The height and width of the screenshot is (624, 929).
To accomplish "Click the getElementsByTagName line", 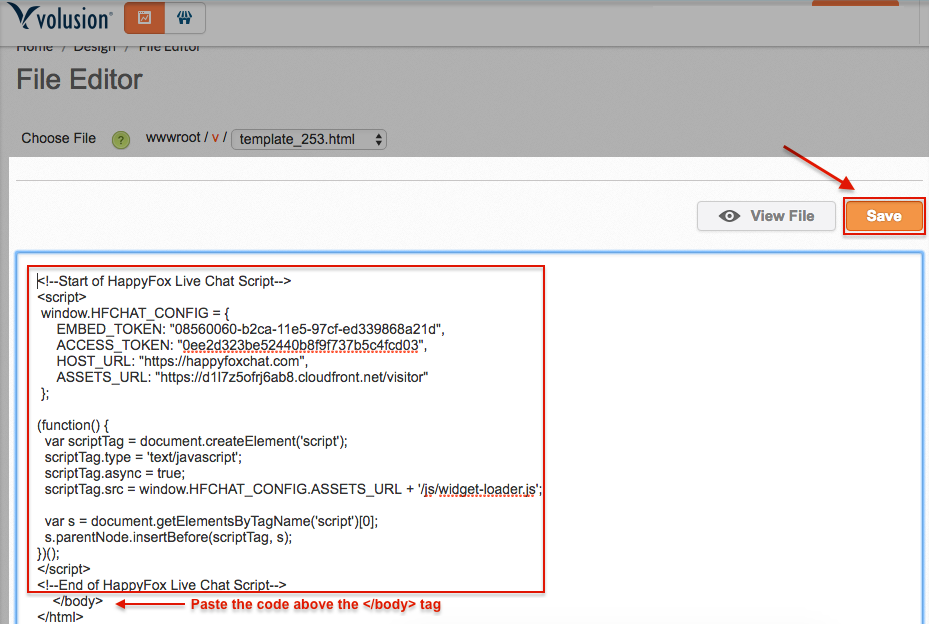I will (212, 521).
